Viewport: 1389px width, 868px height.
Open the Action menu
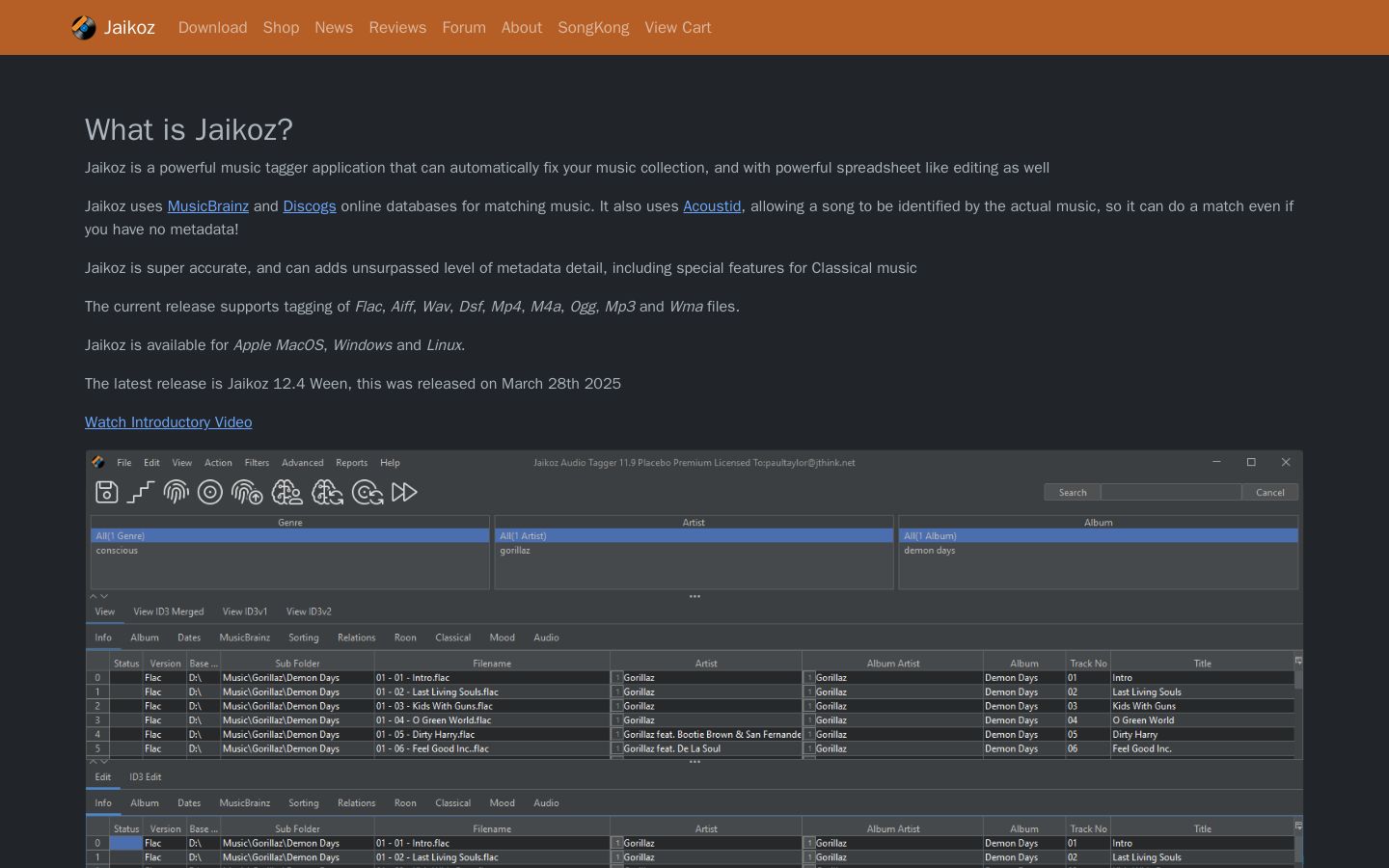coord(218,463)
